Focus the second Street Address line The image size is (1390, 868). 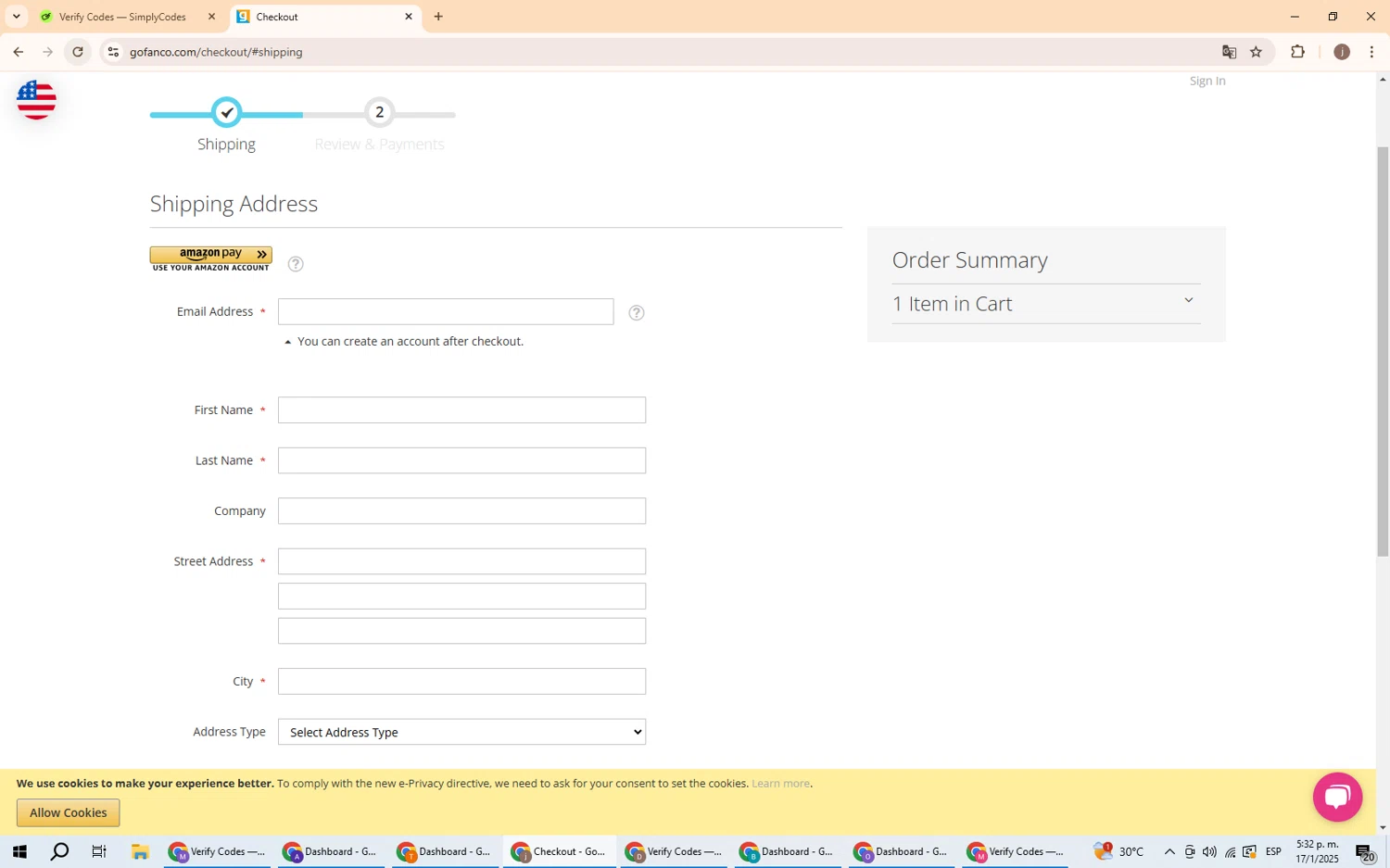pos(461,597)
